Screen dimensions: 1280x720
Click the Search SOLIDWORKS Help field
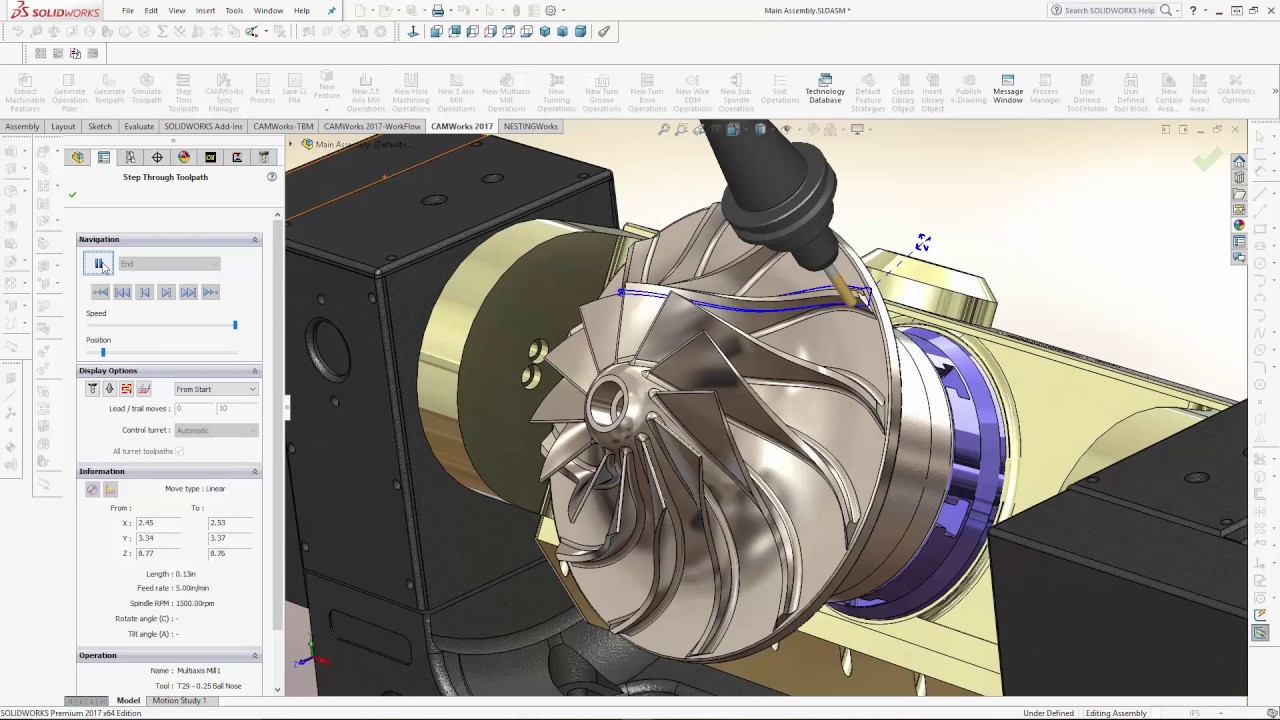point(1108,10)
